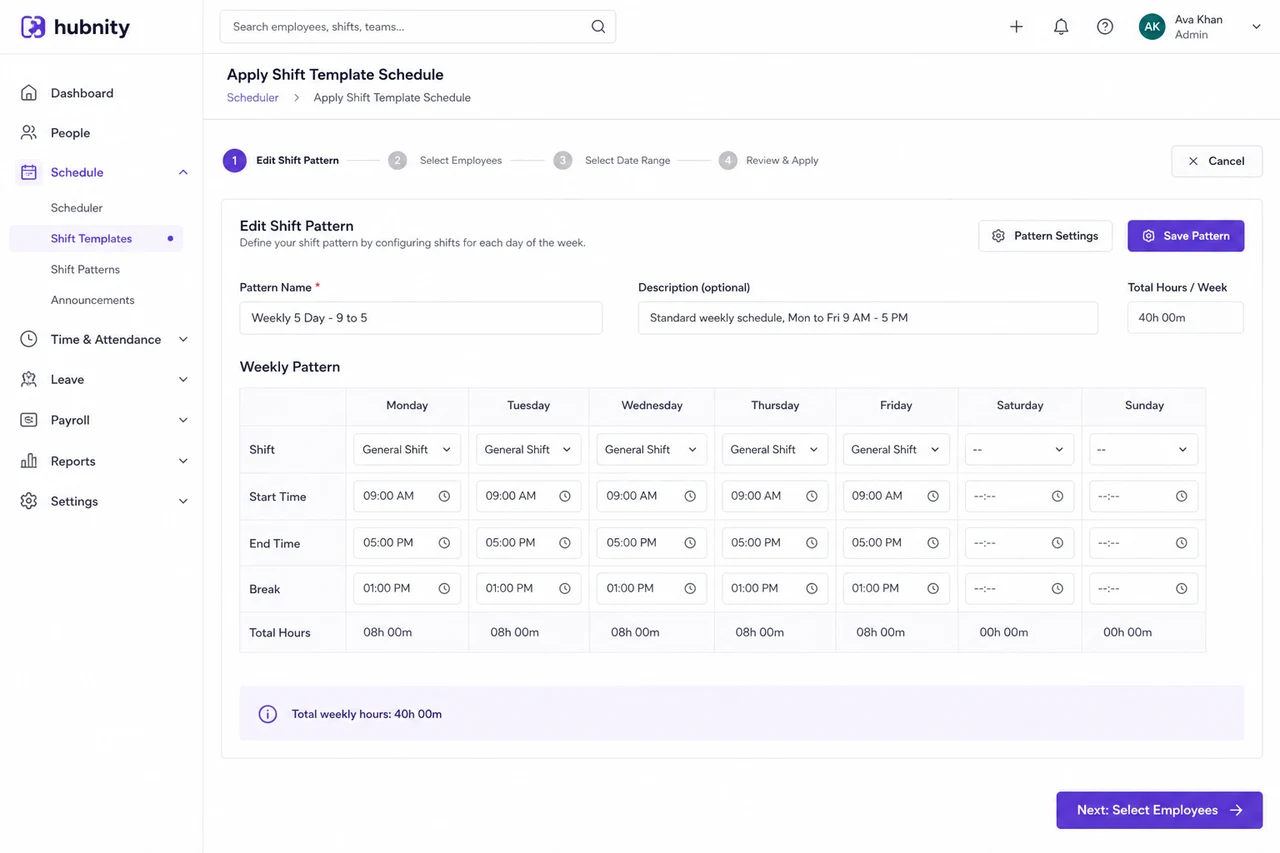
Task: Click Tuesday End Time clock icon
Action: (565, 543)
